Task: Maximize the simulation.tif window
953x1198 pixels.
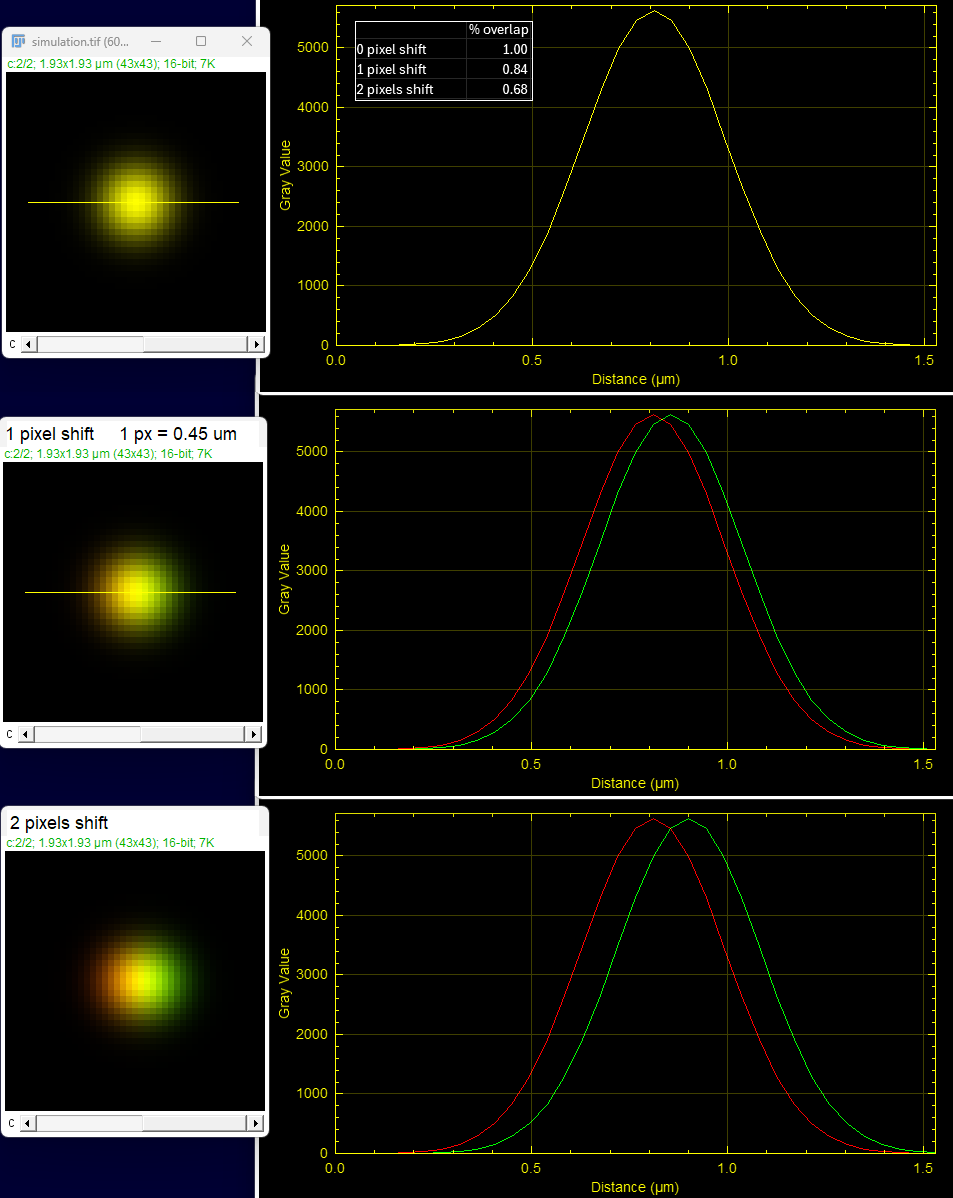Action: point(201,41)
